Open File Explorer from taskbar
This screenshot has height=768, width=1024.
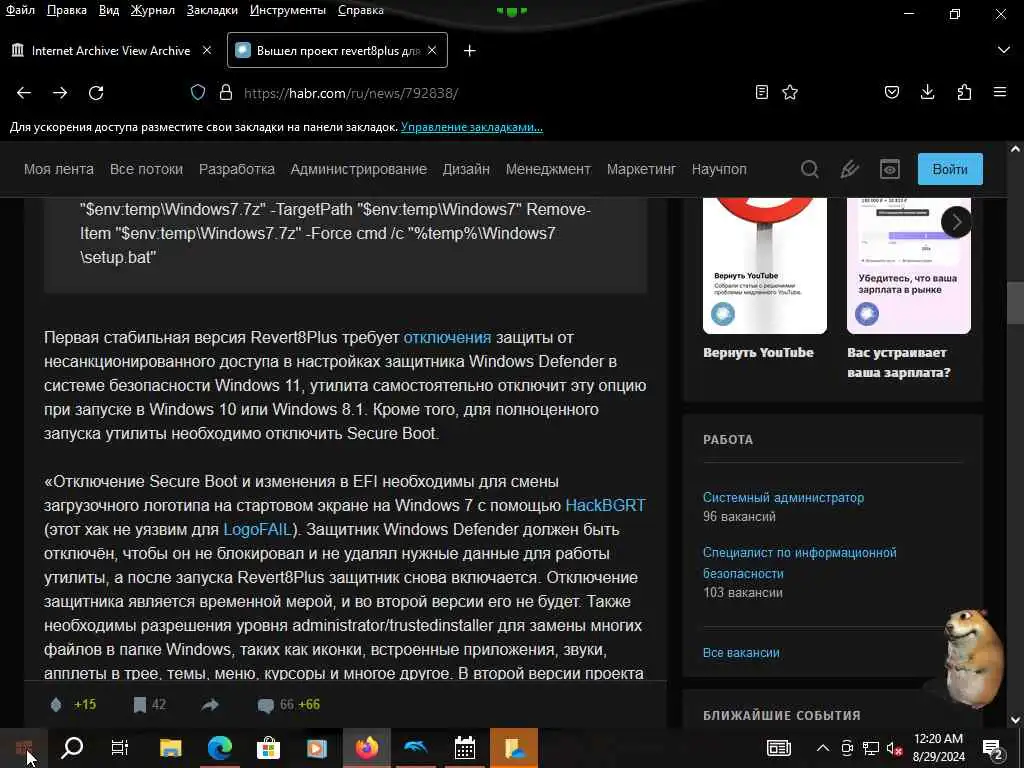click(170, 748)
